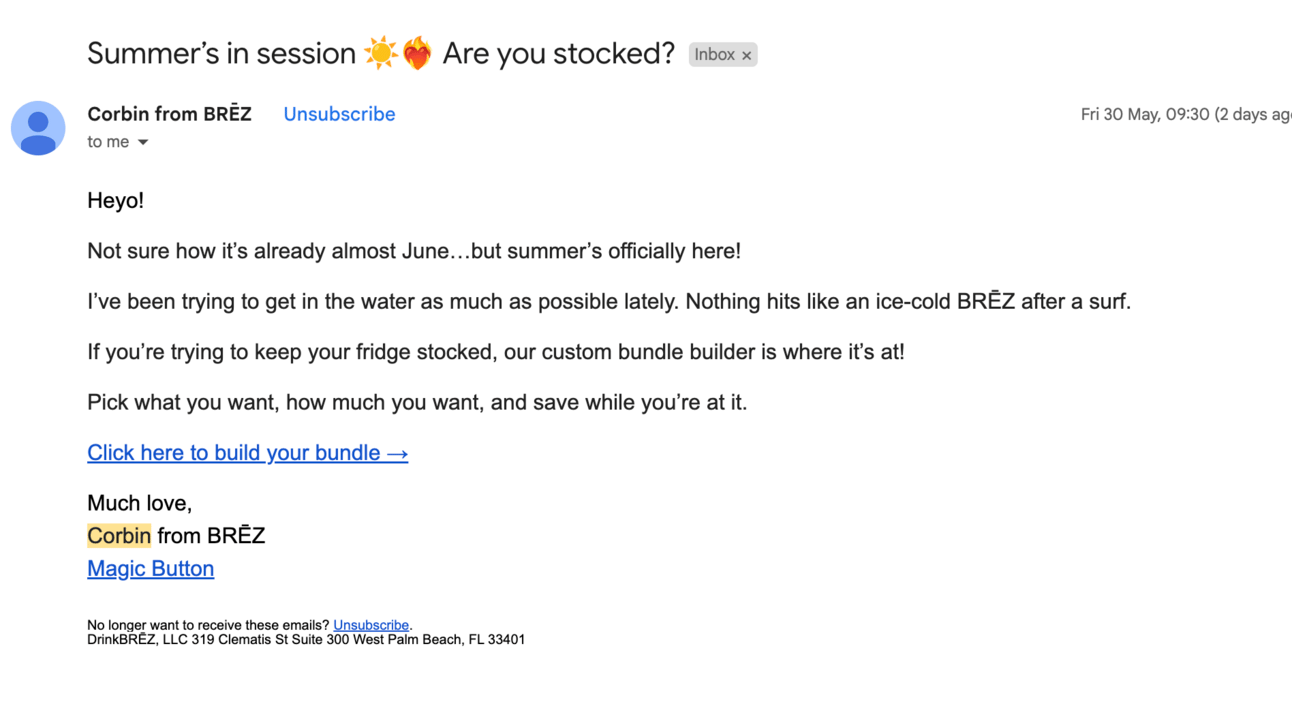Open the Magic Button link
The height and width of the screenshot is (702, 1292).
pos(150,569)
